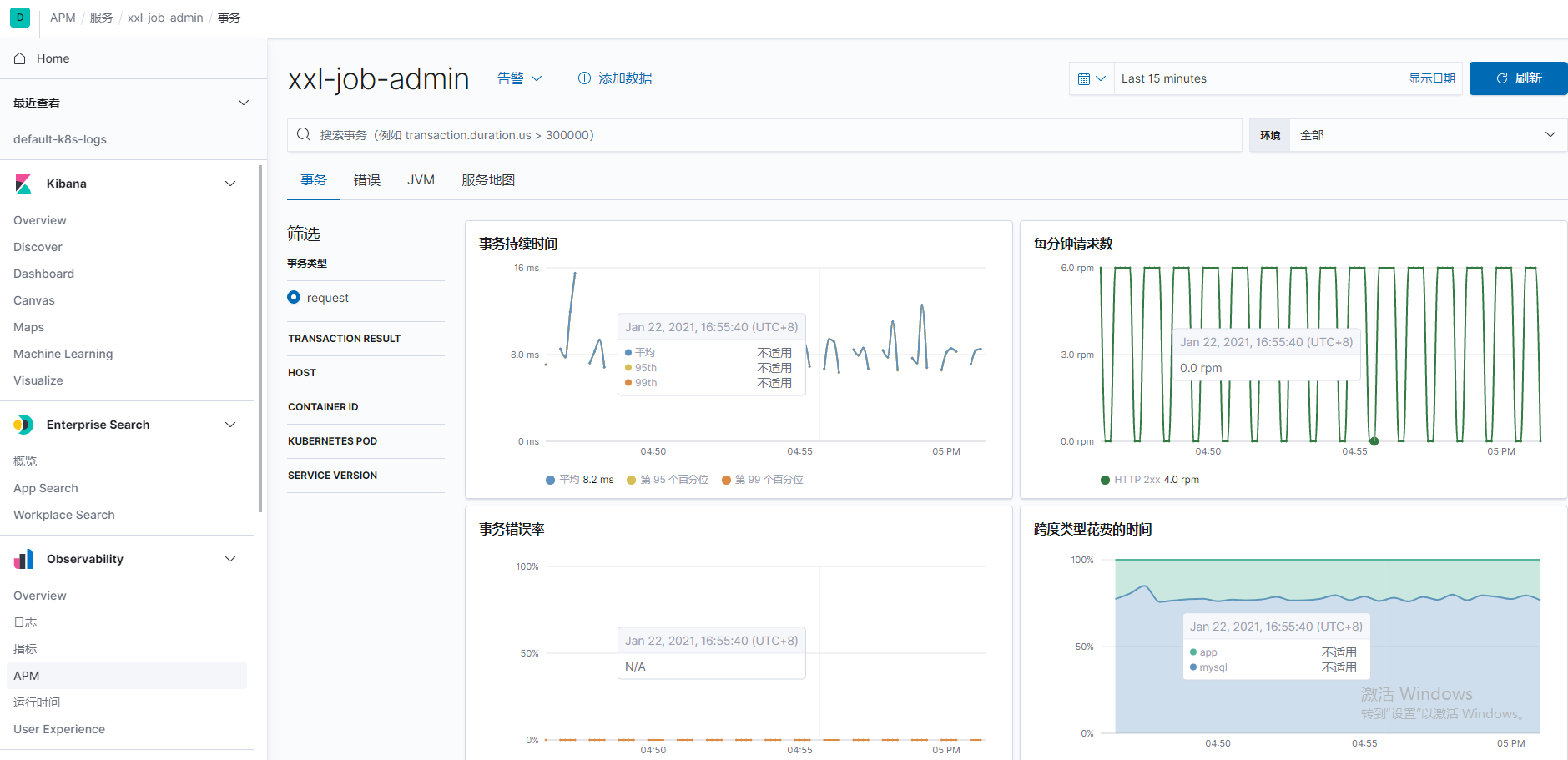Open the 告警 alerts dropdown
This screenshot has width=1568, height=760.
pyautogui.click(x=520, y=78)
